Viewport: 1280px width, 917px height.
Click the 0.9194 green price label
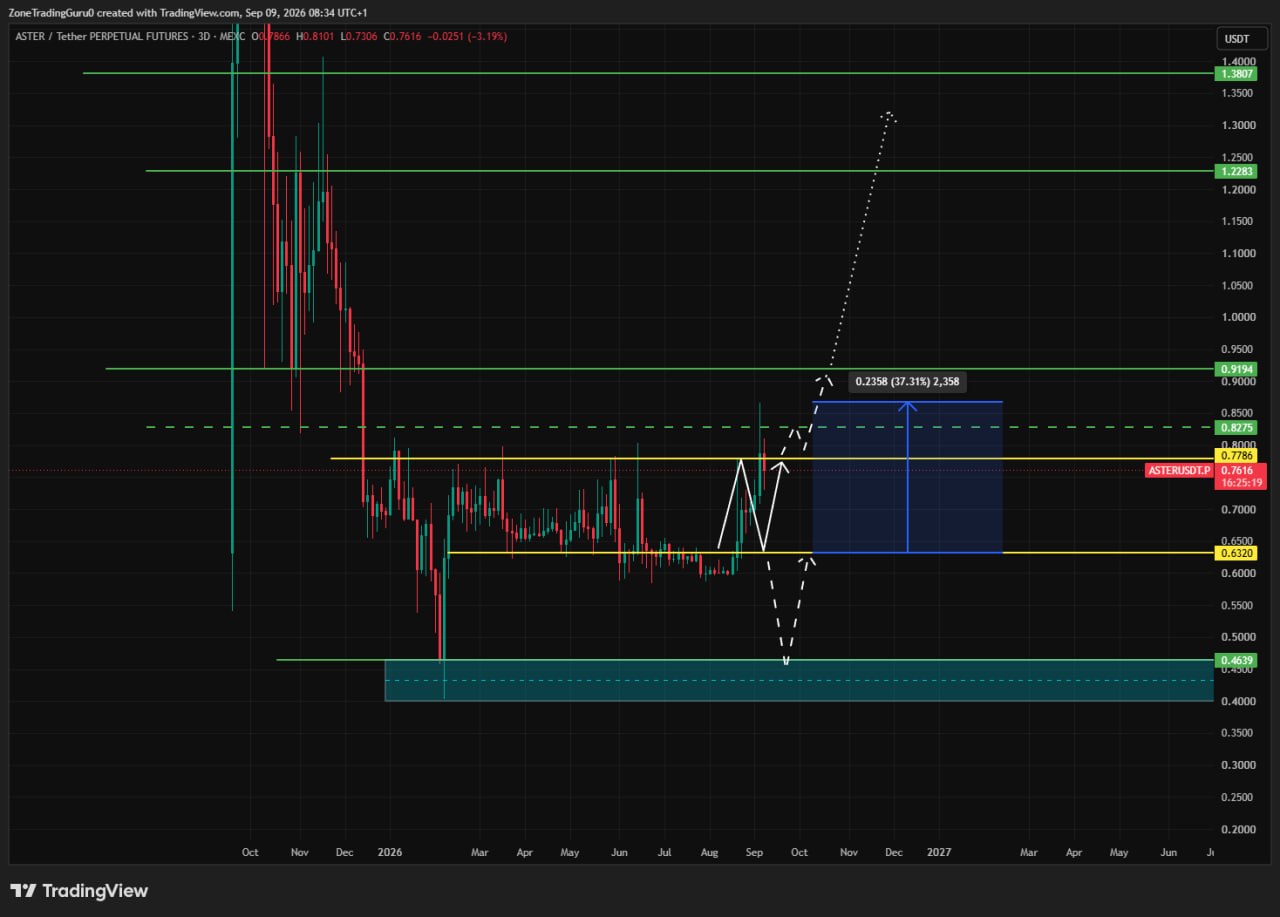1234,369
